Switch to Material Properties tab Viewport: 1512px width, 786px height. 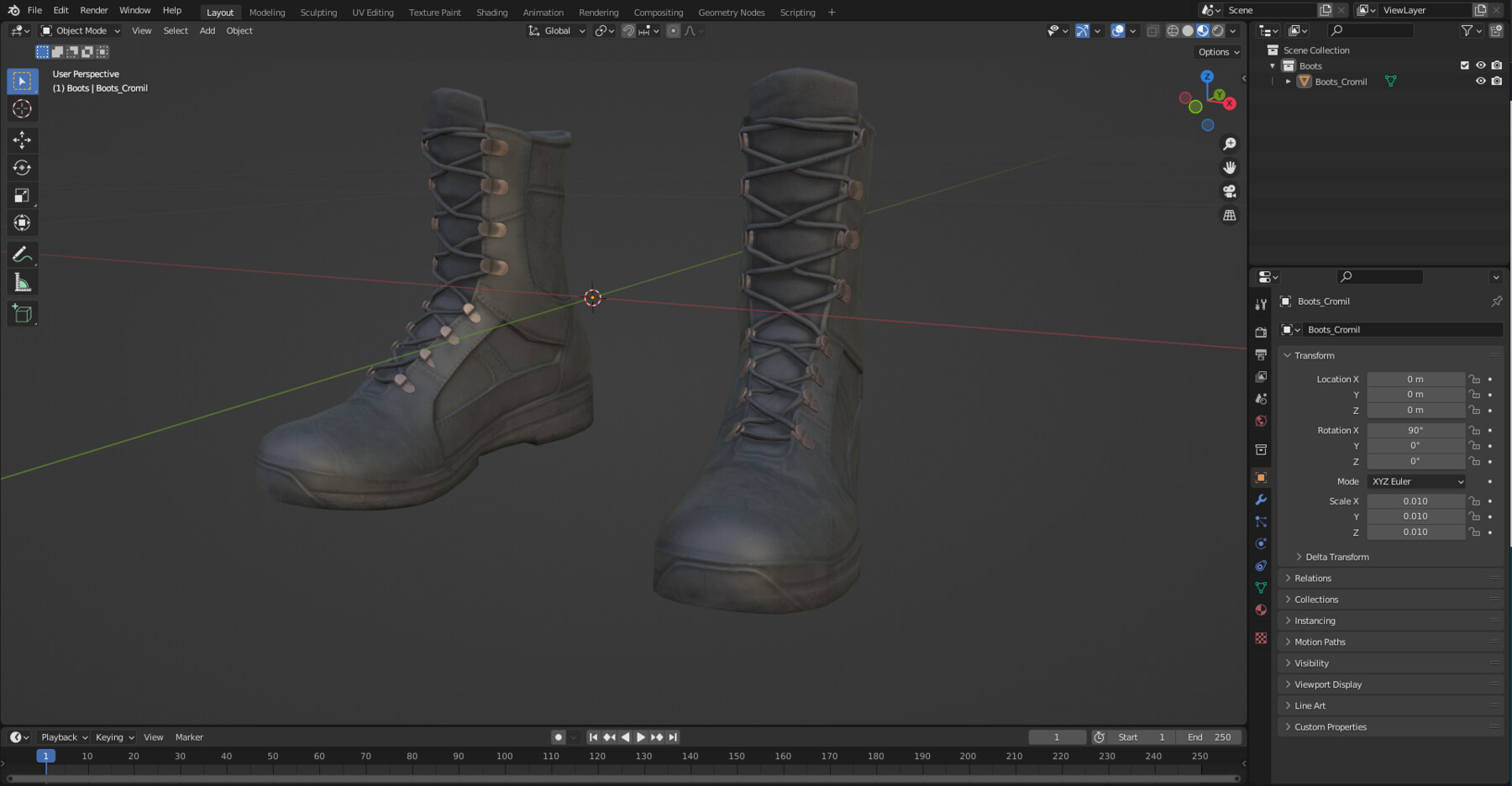point(1261,609)
